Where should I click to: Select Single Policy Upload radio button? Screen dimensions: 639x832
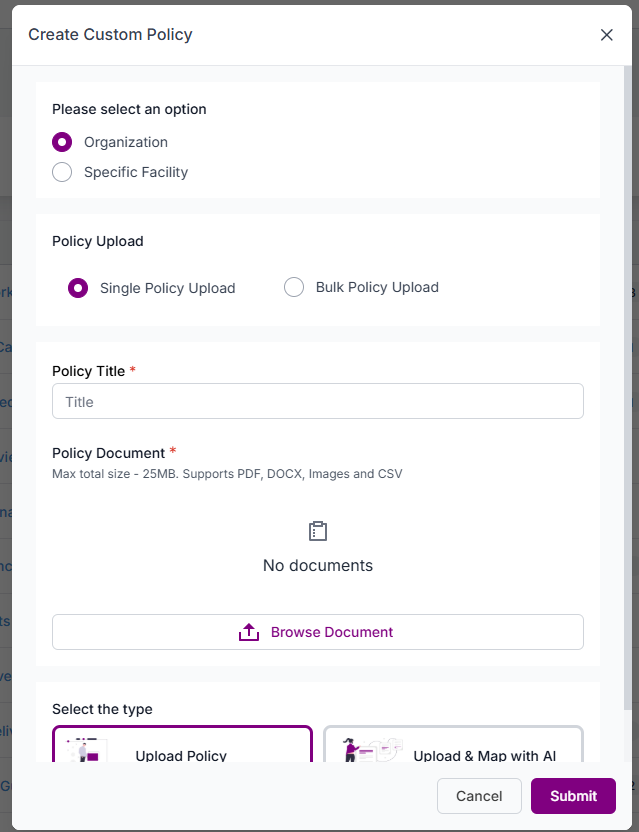[78, 288]
